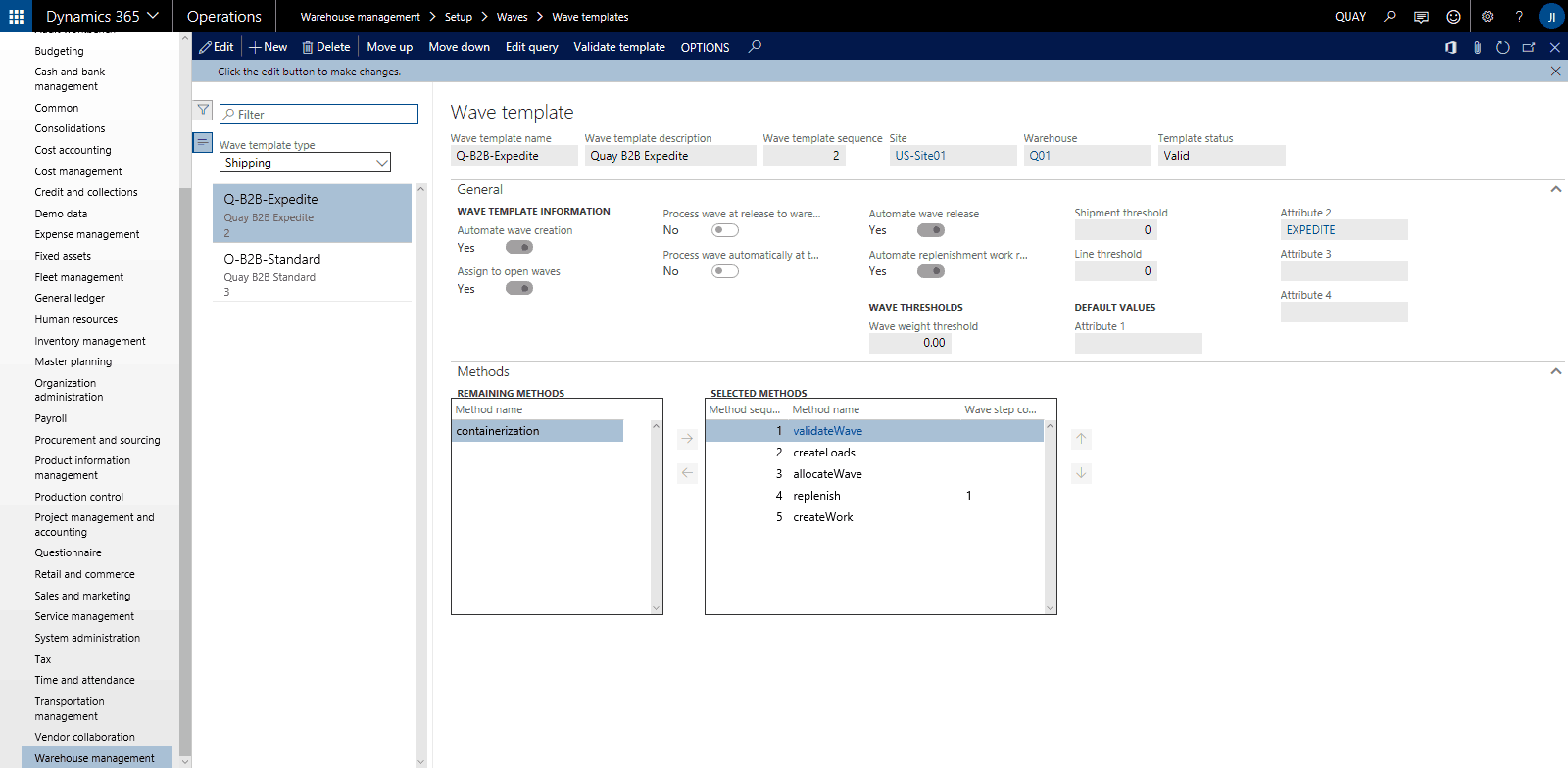Viewport: 1568px width, 768px height.
Task: Click Validate template action
Action: pyautogui.click(x=619, y=47)
